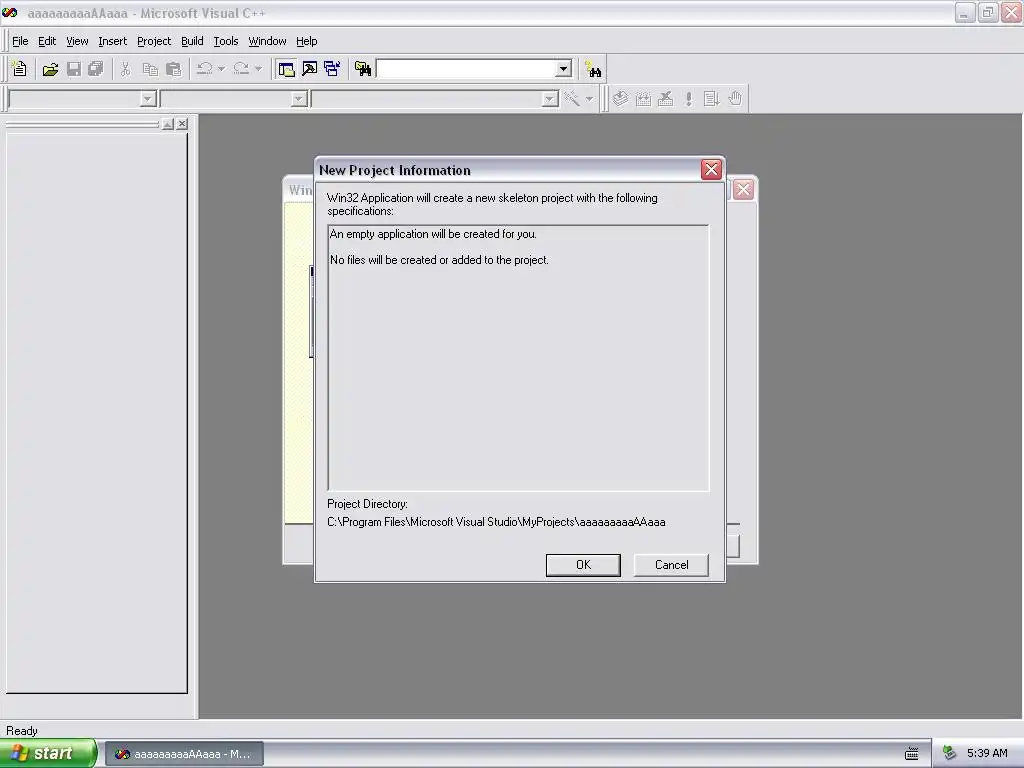This screenshot has width=1024, height=768.
Task: Open the Project menu
Action: point(154,41)
